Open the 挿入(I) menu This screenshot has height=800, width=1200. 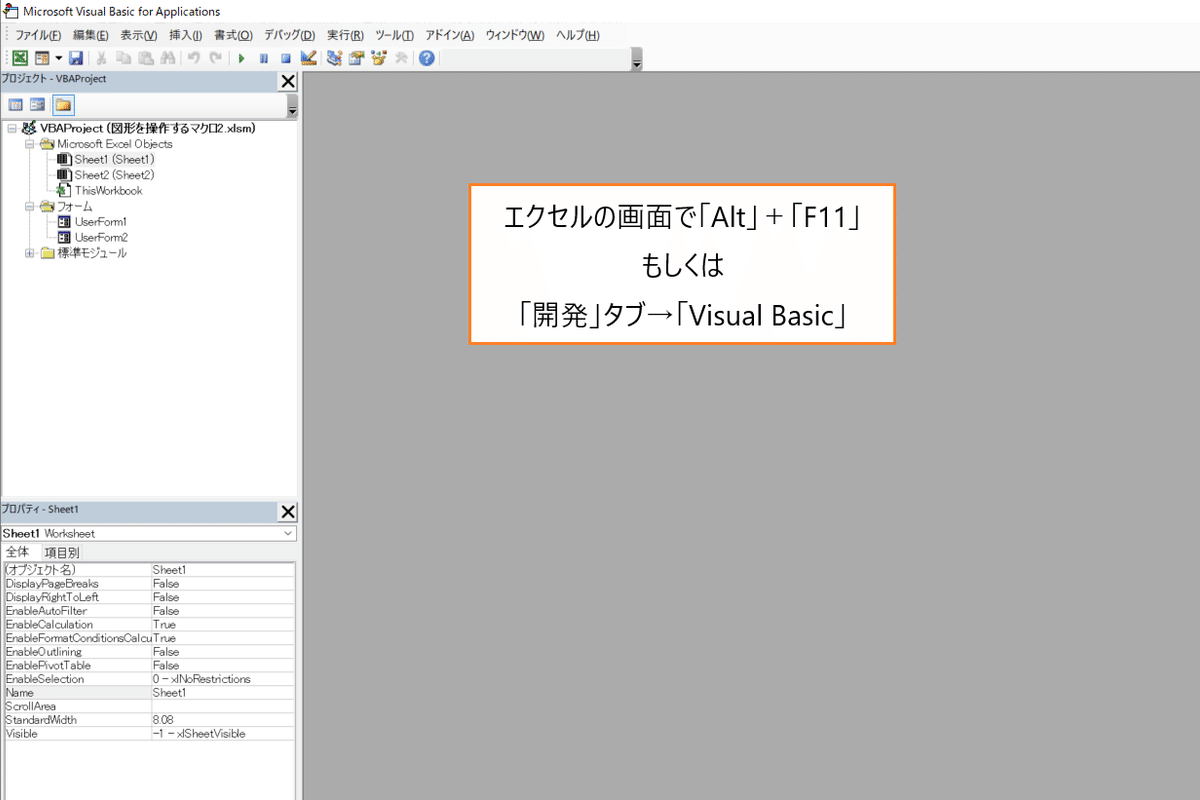[186, 35]
